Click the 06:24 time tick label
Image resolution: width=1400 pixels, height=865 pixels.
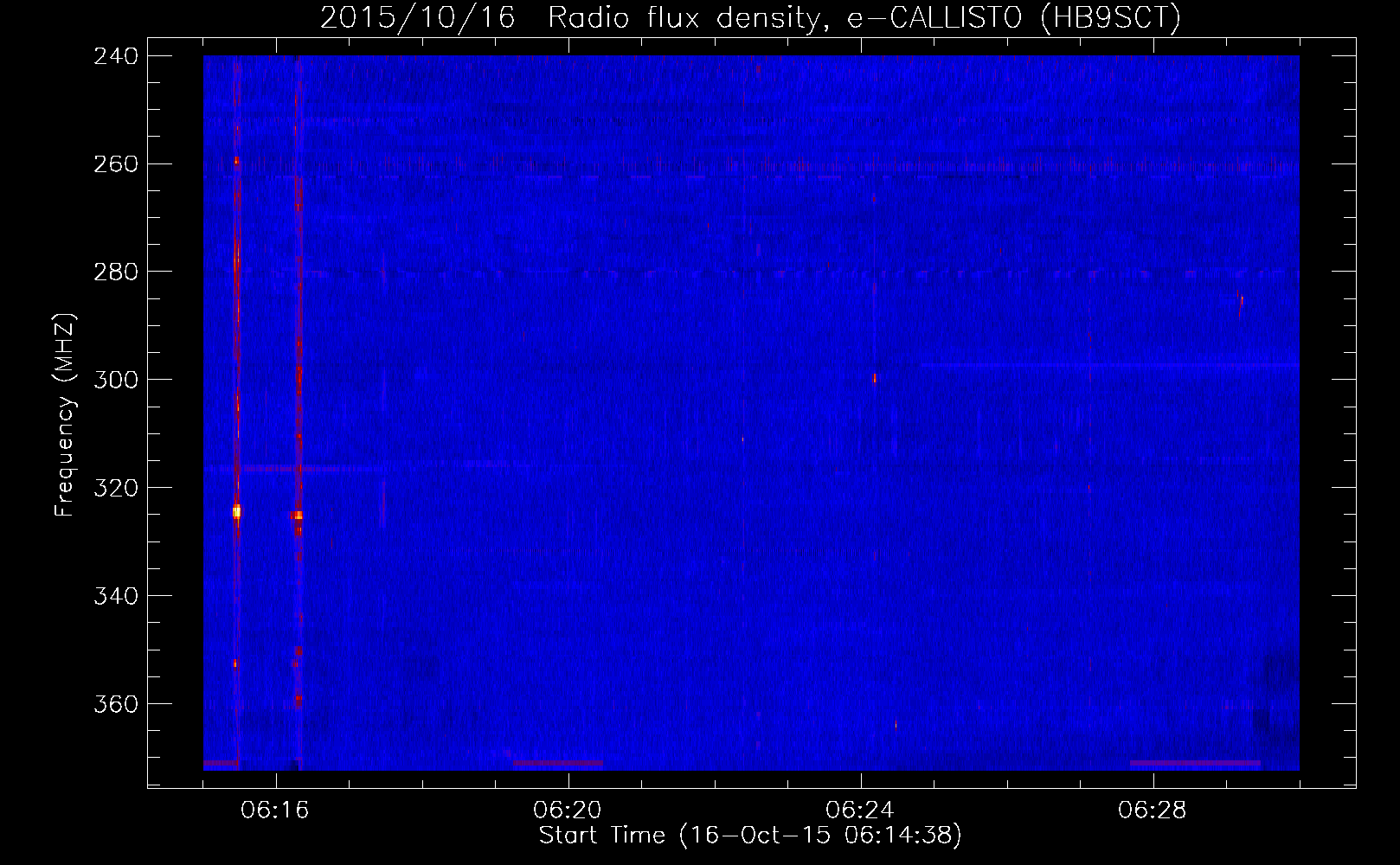860,811
